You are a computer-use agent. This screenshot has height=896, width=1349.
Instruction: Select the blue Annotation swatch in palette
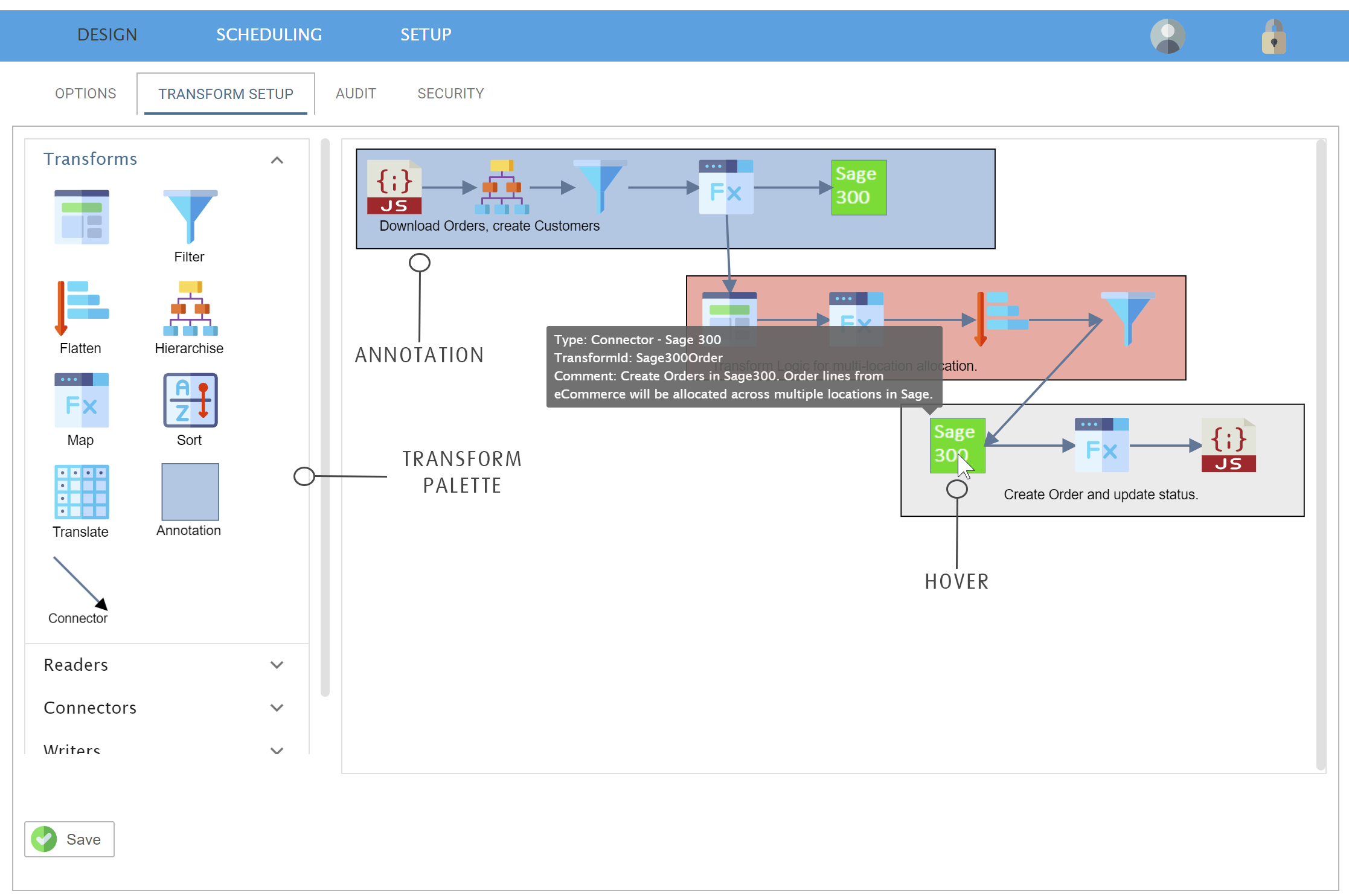click(x=190, y=492)
